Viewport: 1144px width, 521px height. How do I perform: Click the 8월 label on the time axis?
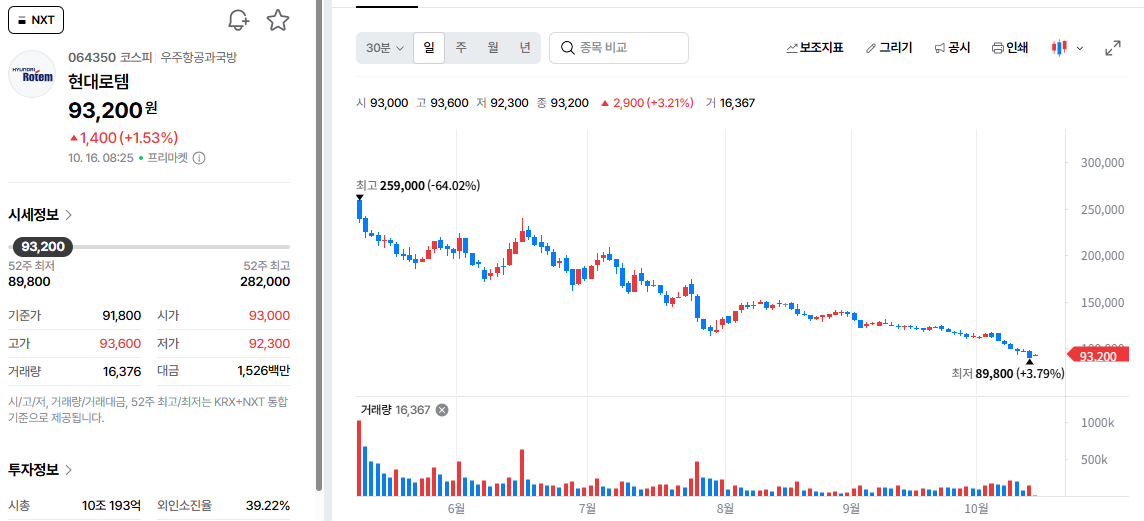coord(725,508)
